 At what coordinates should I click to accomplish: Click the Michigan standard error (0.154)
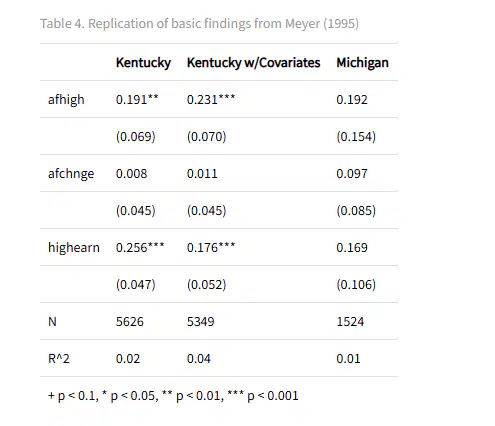click(356, 137)
